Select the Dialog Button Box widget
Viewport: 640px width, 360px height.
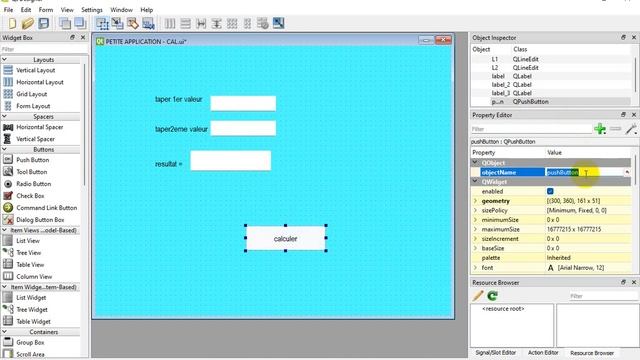click(x=40, y=220)
